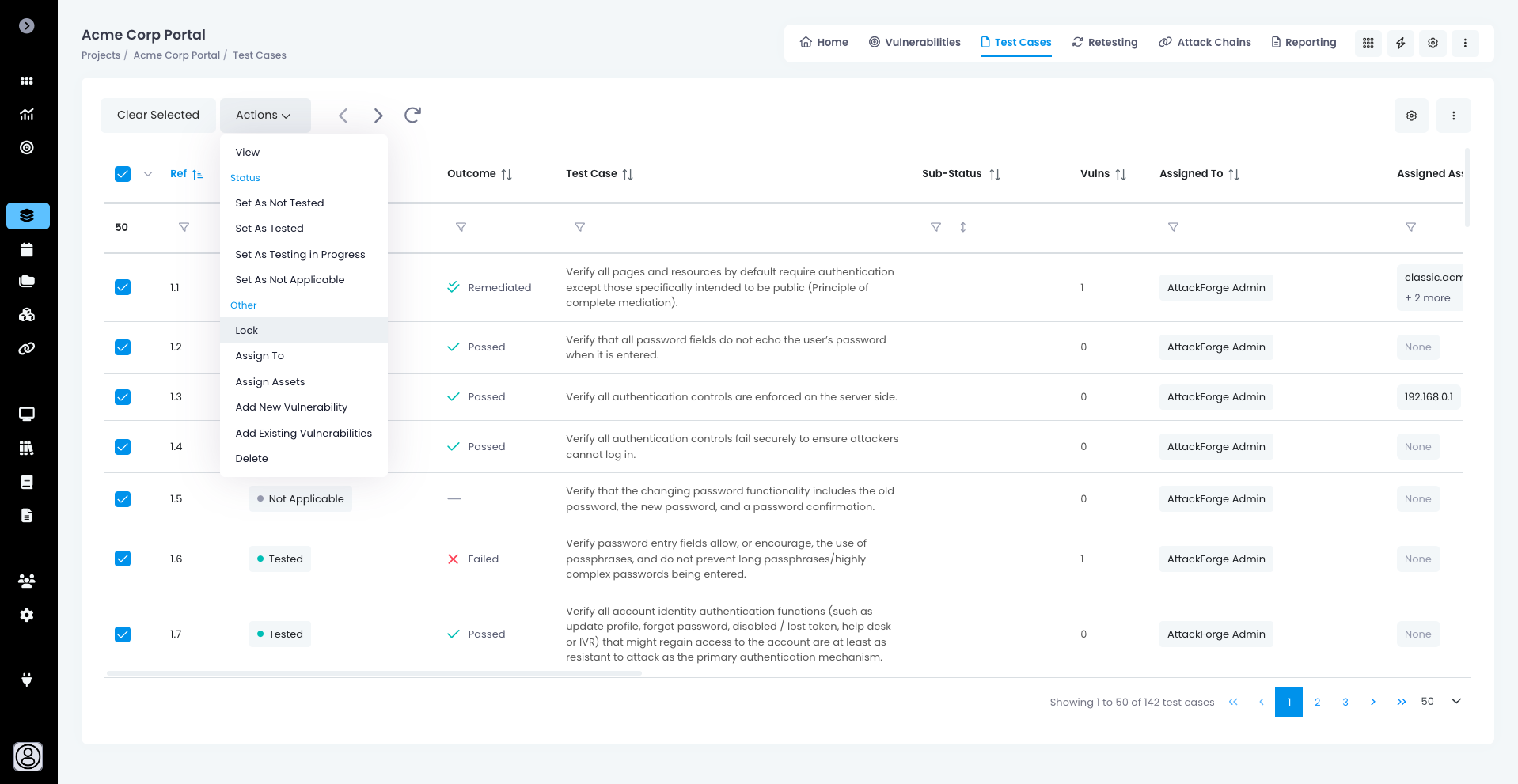Viewport: 1518px width, 784px height.
Task: Open table settings gear icon
Action: (x=1411, y=116)
